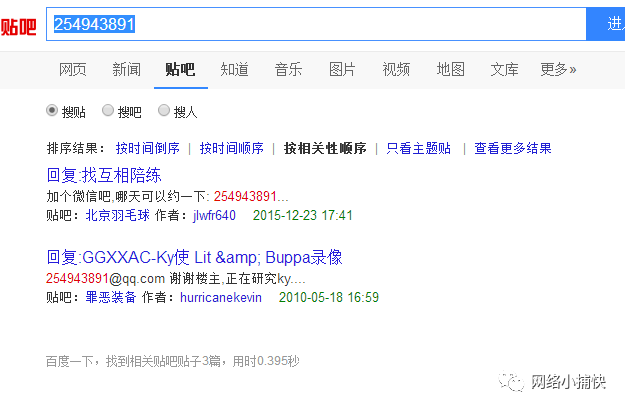The width and height of the screenshot is (625, 409).
Task: Open the 网页 tab
Action: (x=73, y=69)
